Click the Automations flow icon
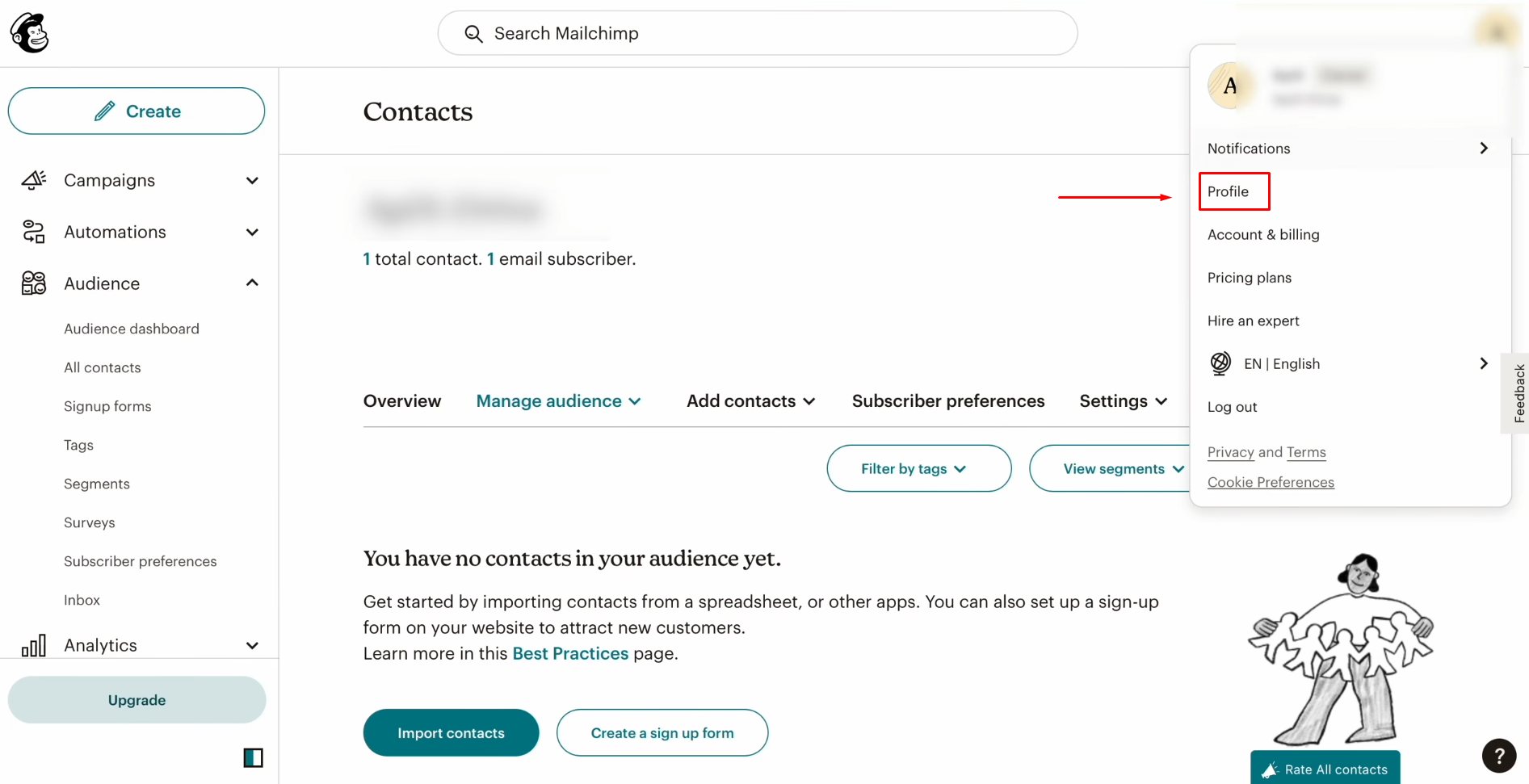The height and width of the screenshot is (784, 1529). click(x=34, y=232)
